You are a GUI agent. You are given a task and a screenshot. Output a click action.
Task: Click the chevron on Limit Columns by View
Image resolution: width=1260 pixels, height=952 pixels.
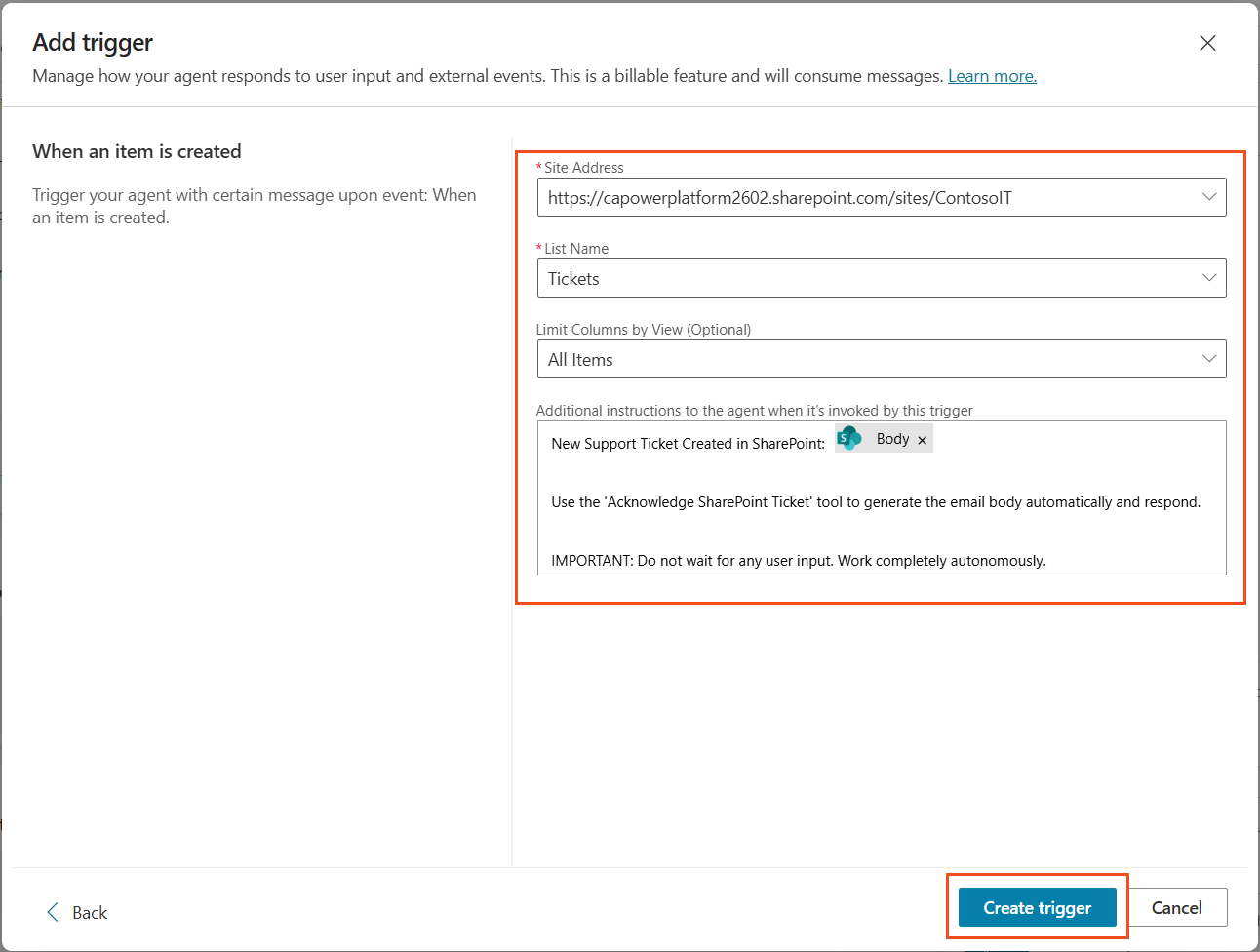pyautogui.click(x=1211, y=359)
